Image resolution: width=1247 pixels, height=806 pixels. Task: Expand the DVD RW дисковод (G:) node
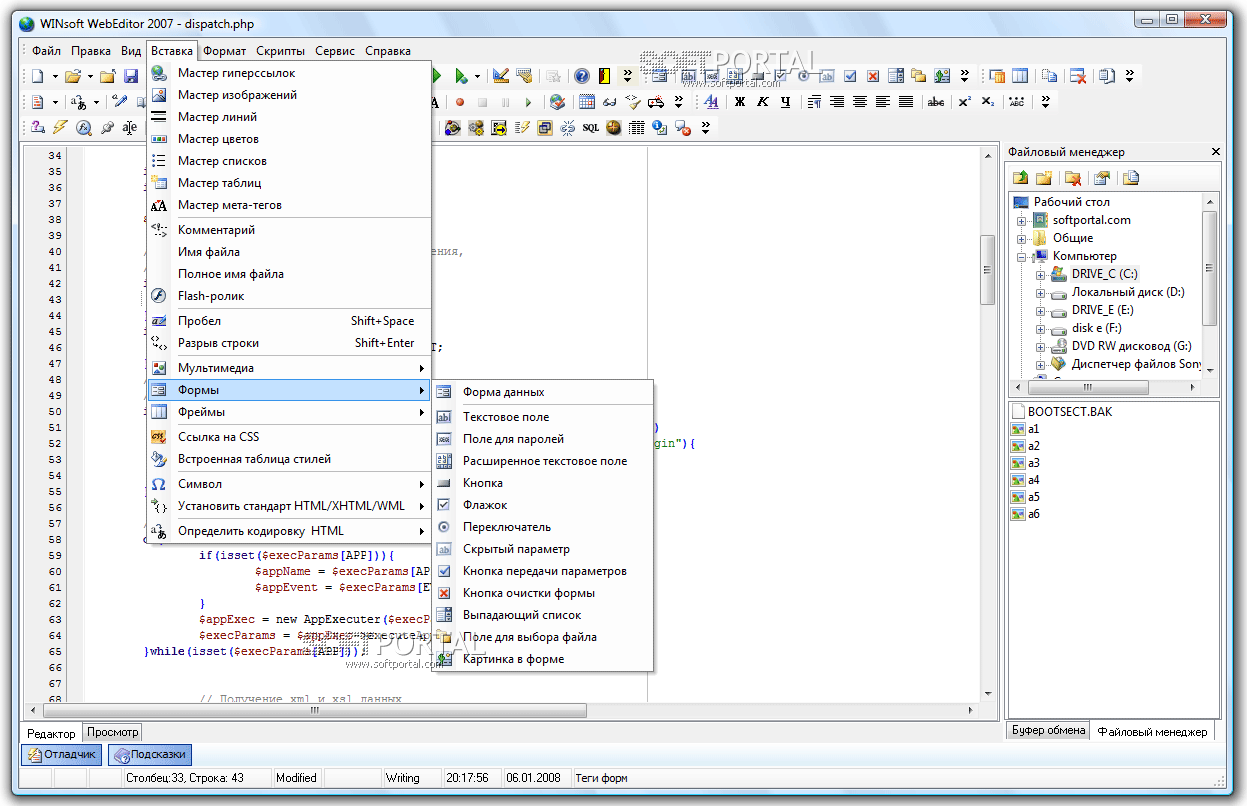click(x=1040, y=346)
